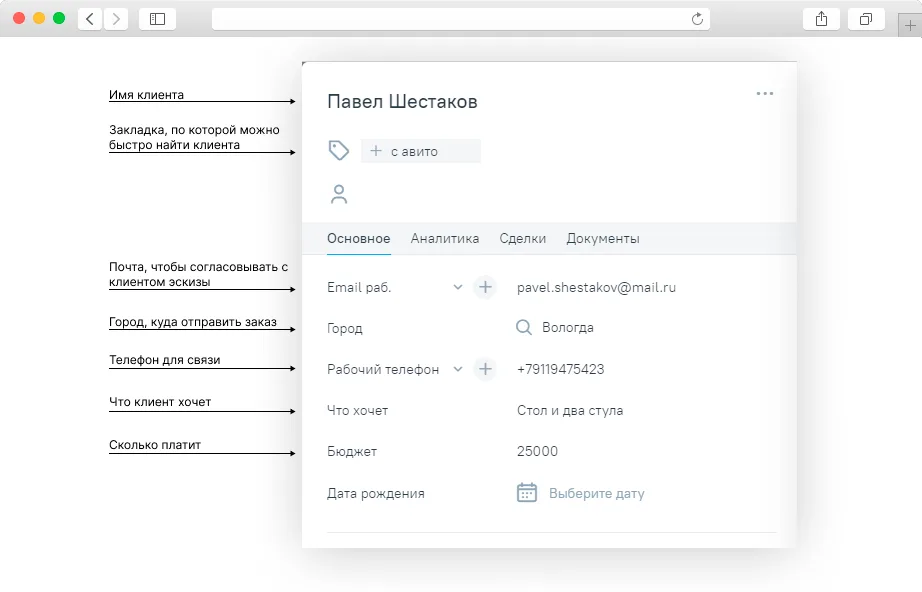Click the Что хочет label
Viewport: 922px width, 592px height.
tap(358, 410)
